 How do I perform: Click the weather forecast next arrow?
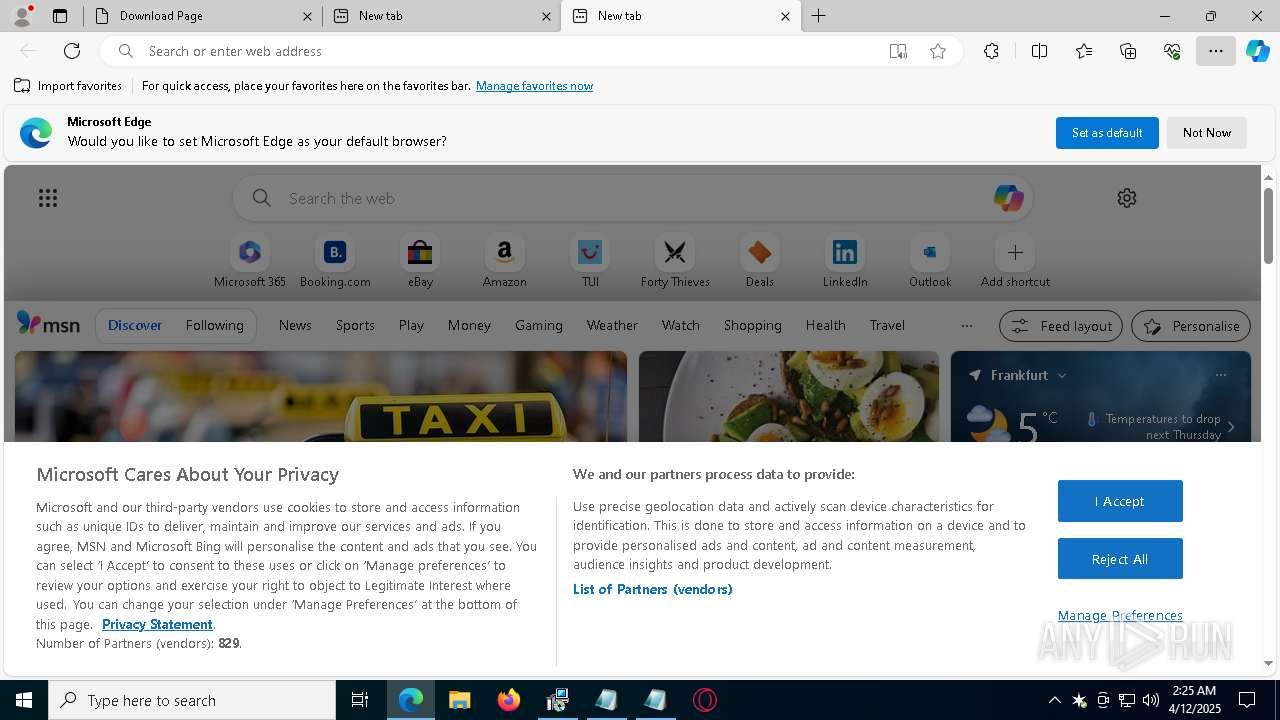pyautogui.click(x=1231, y=427)
